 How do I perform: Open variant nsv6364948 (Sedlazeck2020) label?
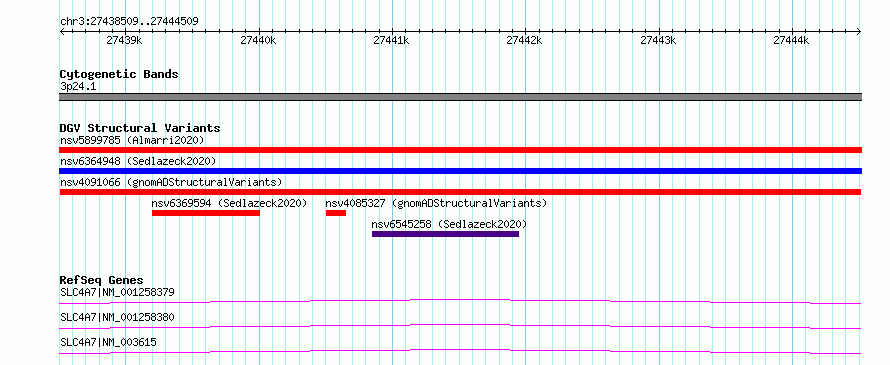[x=138, y=161]
